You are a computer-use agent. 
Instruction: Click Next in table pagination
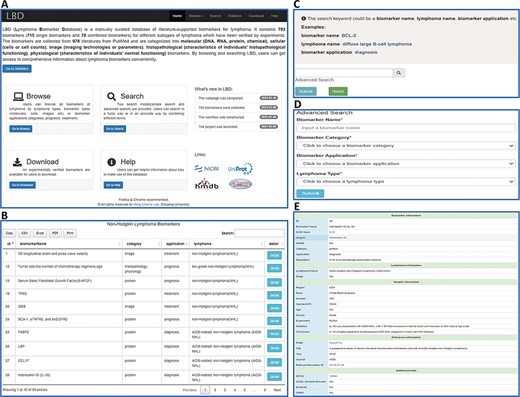(x=277, y=390)
